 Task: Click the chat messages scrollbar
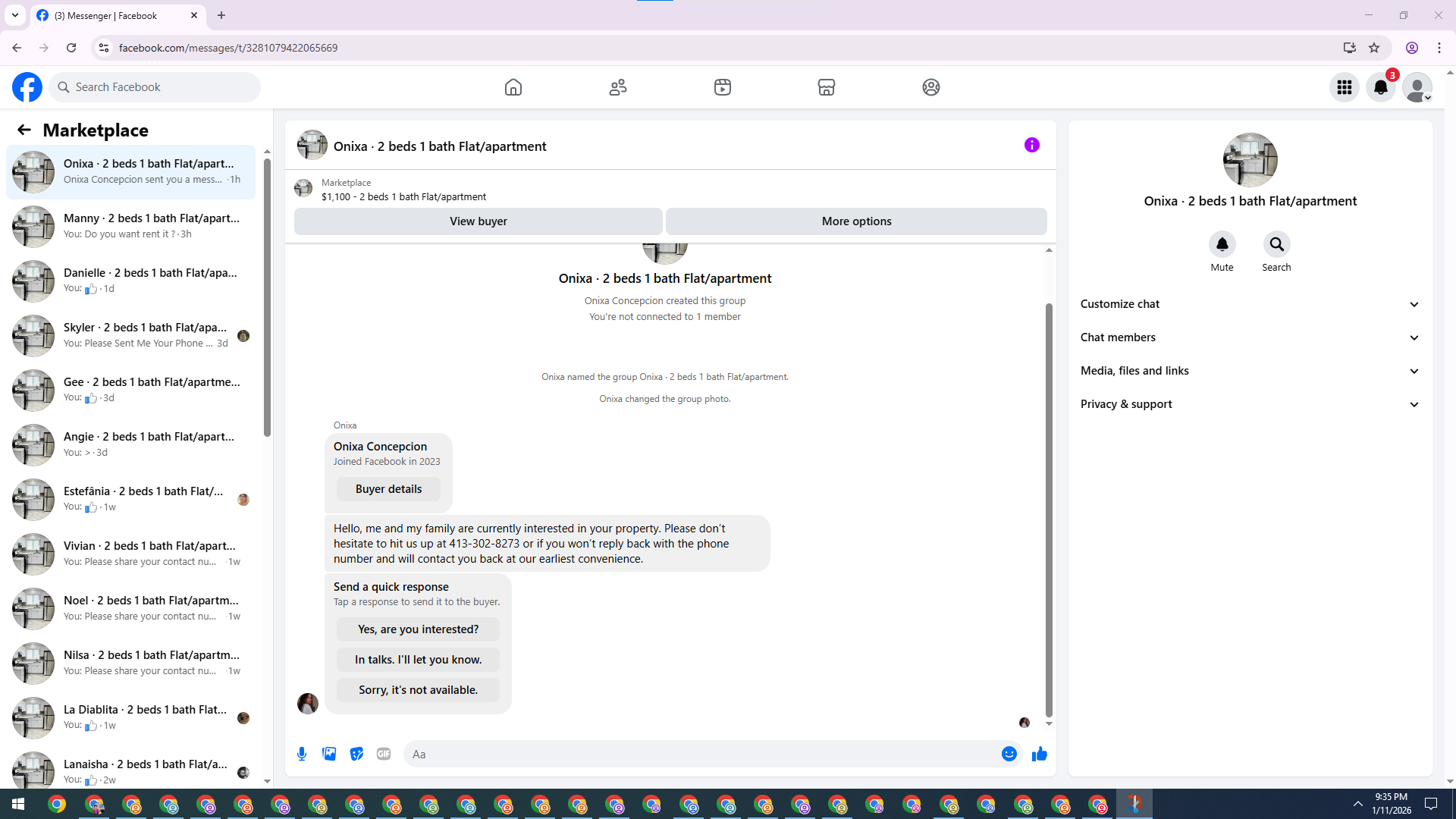click(1049, 510)
